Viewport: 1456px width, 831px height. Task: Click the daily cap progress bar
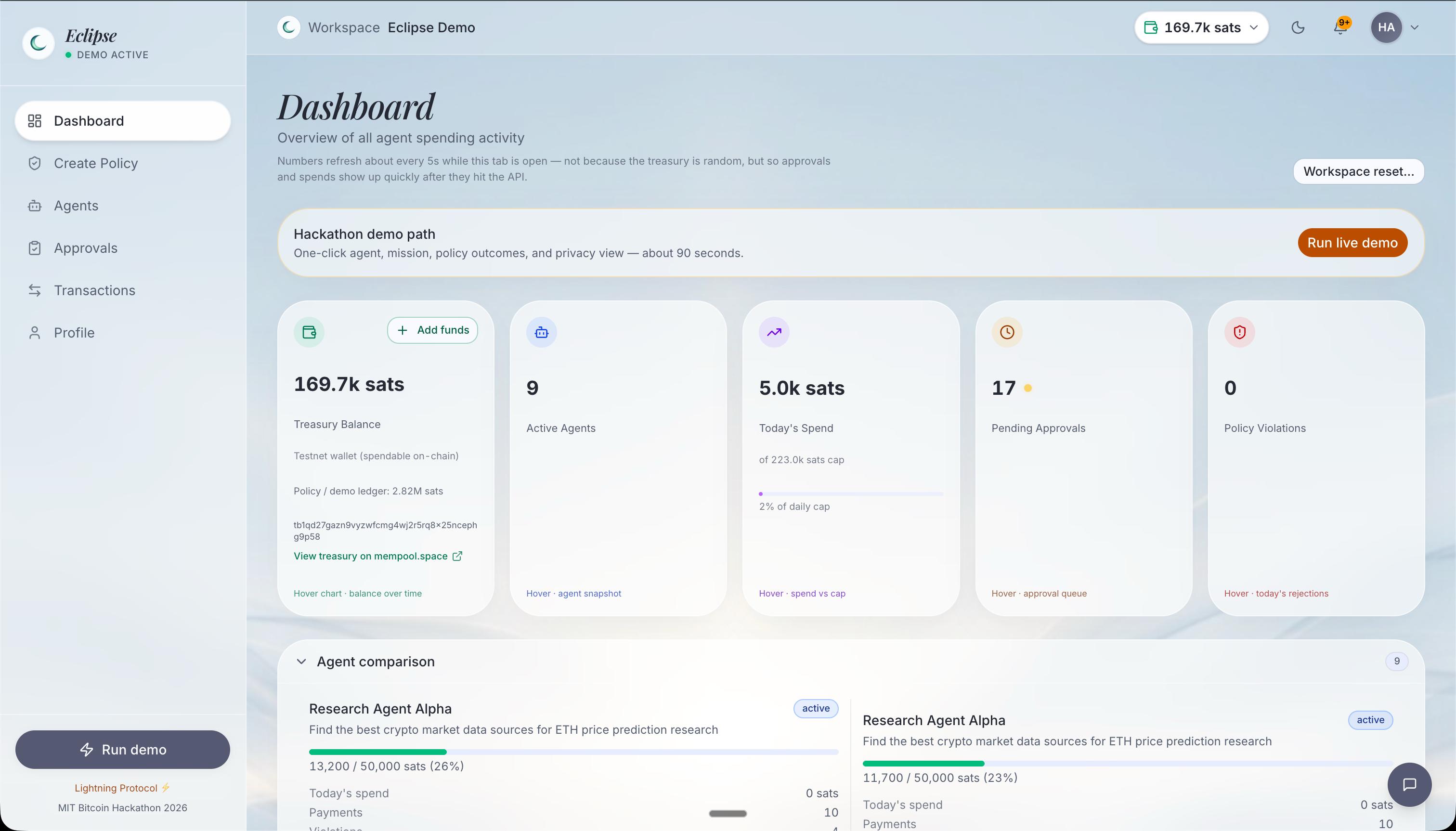point(850,493)
